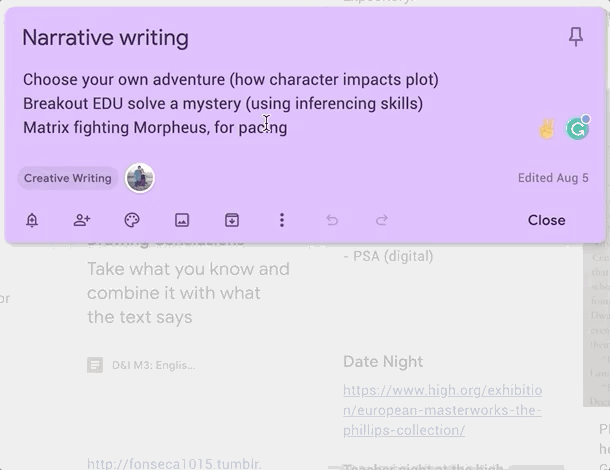The image size is (610, 470).
Task: Open the green Grammarly icon
Action: point(577,128)
